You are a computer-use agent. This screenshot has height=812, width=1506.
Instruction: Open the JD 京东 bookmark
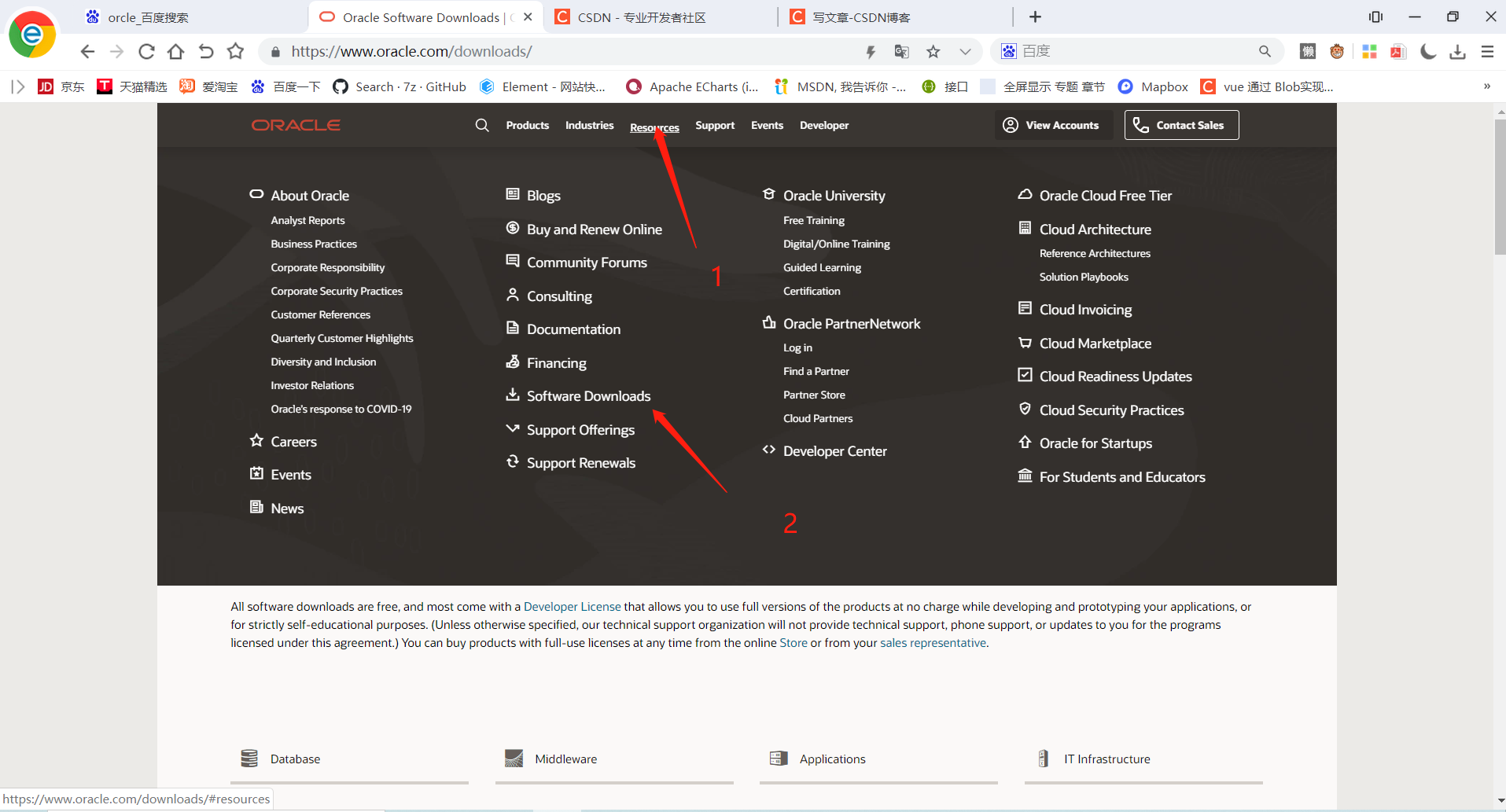61,86
